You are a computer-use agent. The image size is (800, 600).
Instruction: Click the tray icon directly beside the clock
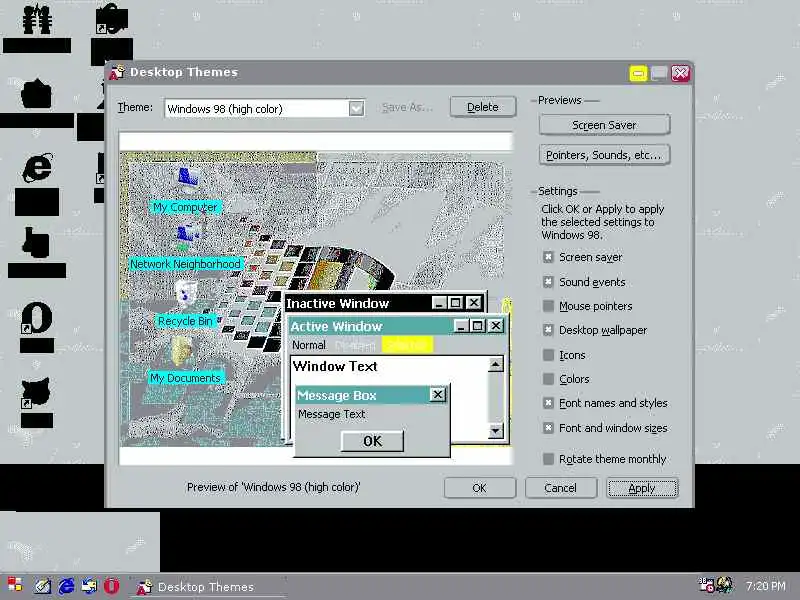pos(724,585)
